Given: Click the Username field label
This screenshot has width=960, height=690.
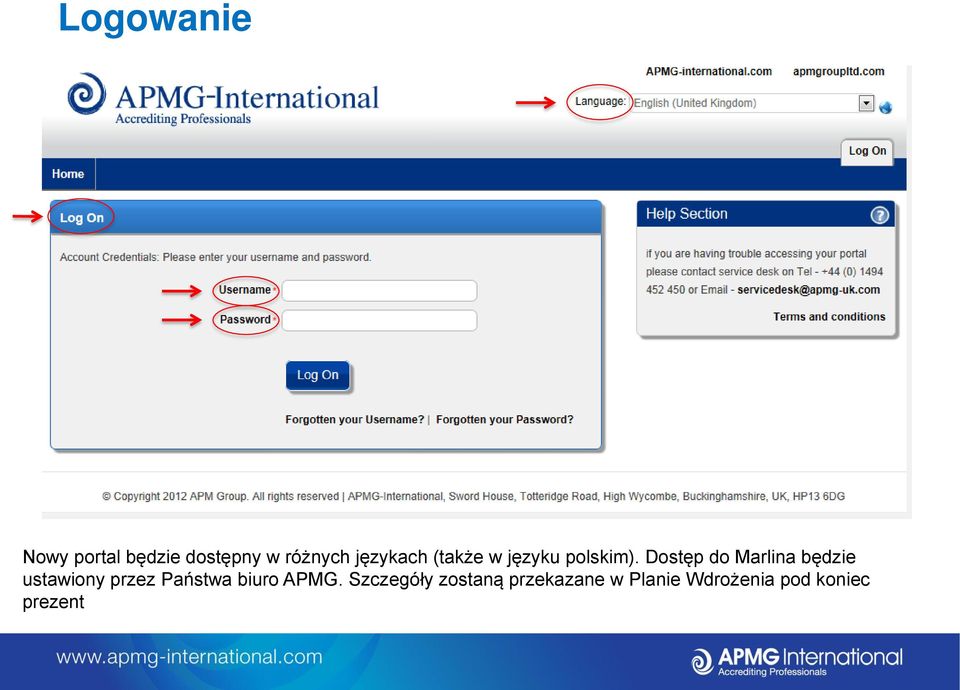Looking at the screenshot, I should click(x=245, y=290).
